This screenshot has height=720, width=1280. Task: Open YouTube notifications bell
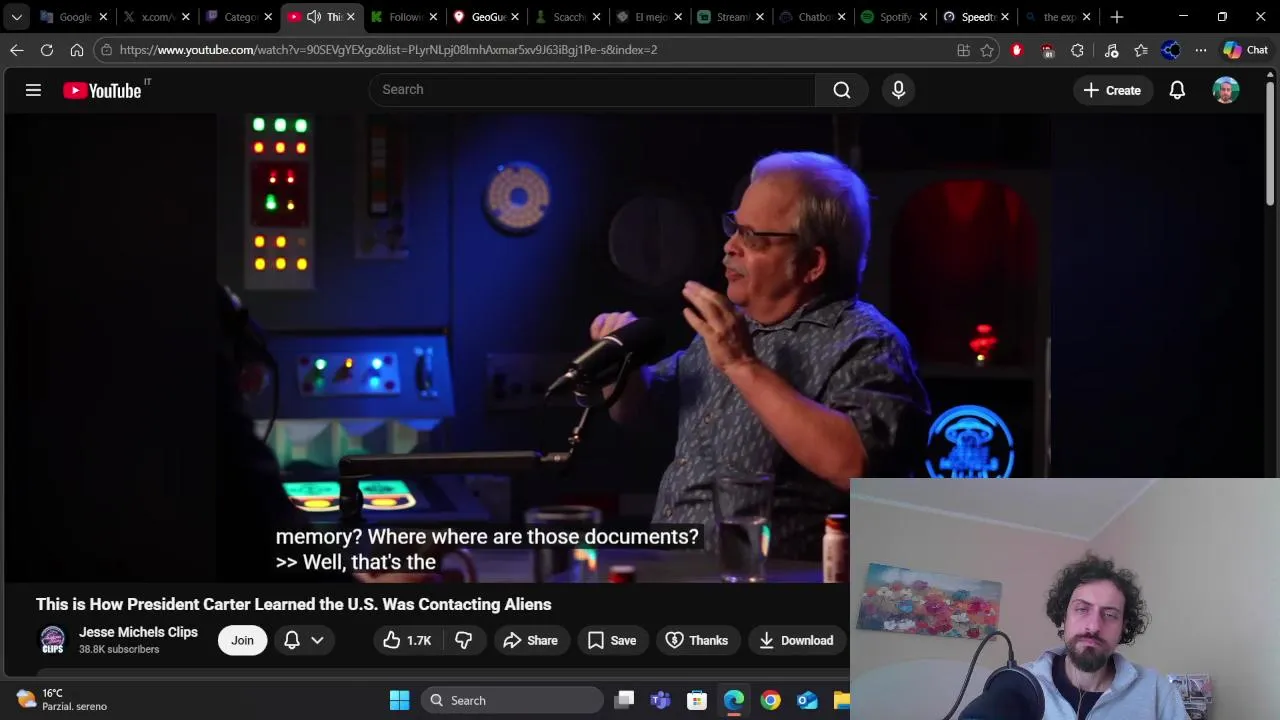(x=1177, y=90)
